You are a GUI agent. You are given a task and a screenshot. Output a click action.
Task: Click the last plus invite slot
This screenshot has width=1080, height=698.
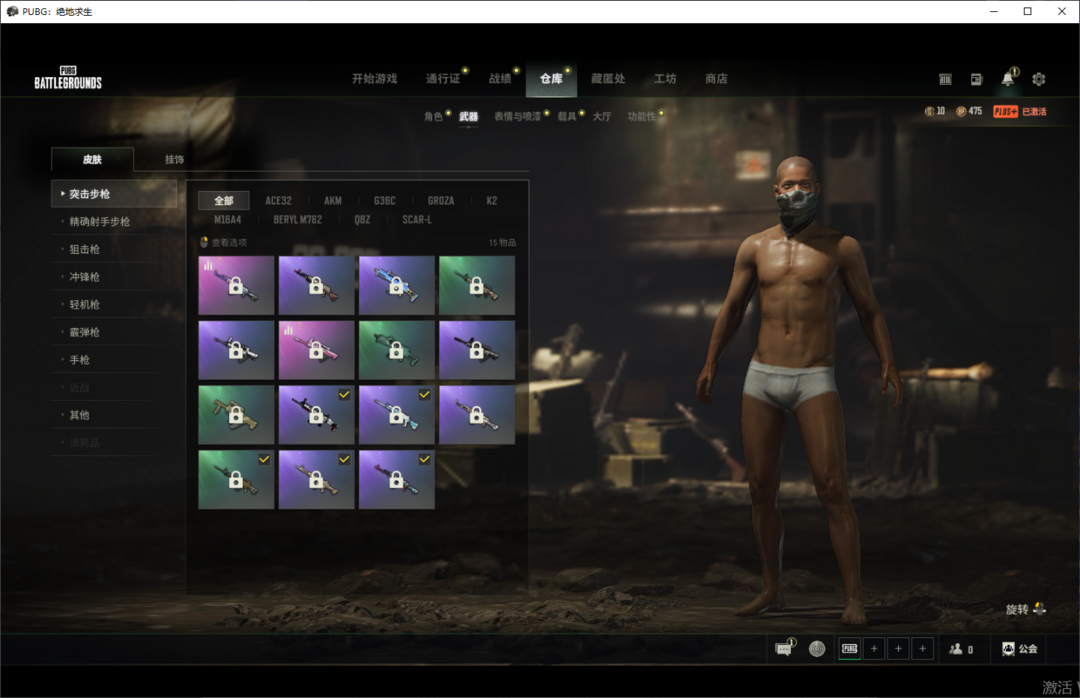click(922, 648)
